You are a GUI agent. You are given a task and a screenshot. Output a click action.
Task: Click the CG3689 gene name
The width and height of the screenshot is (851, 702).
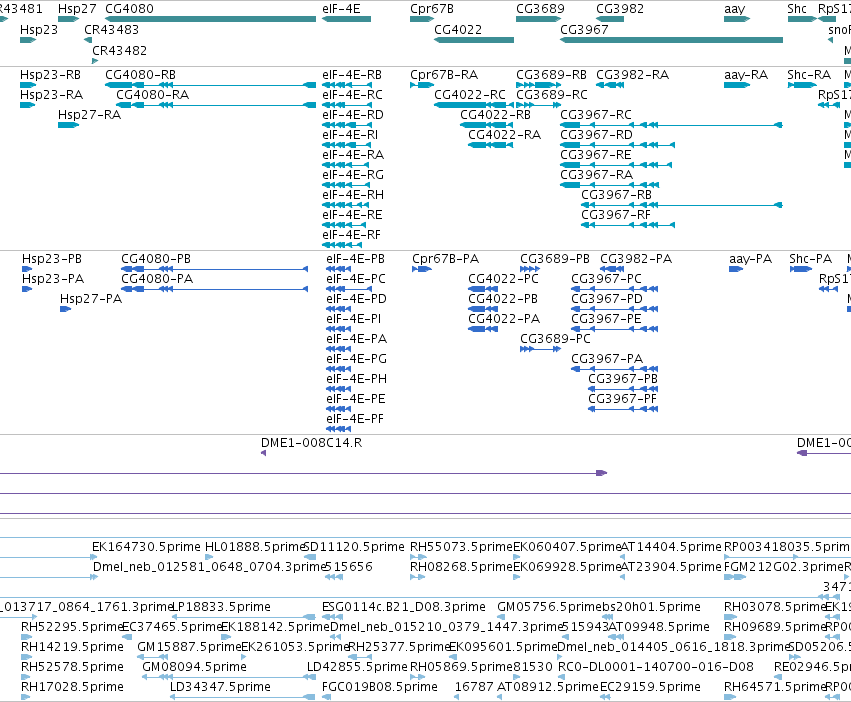(540, 9)
